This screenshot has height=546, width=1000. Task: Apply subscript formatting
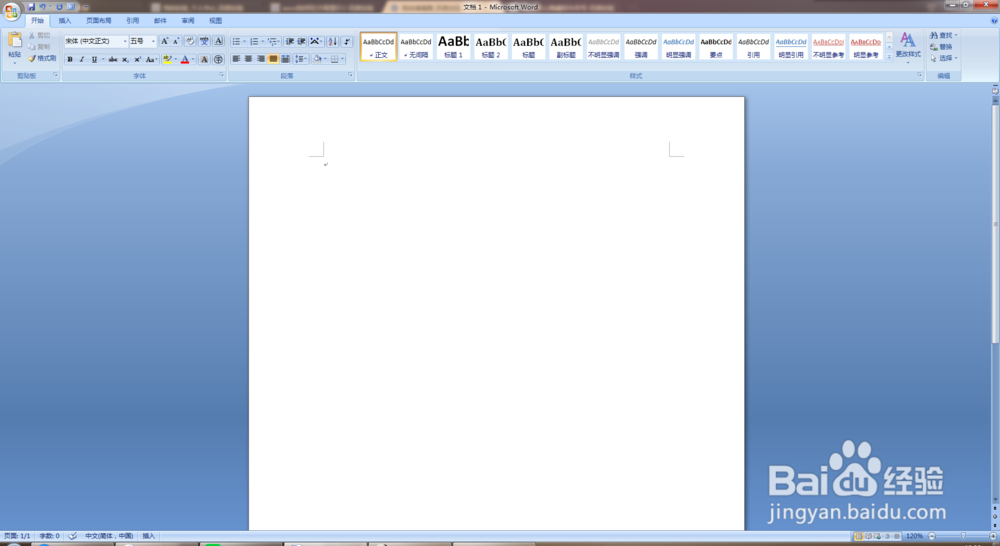coord(125,59)
